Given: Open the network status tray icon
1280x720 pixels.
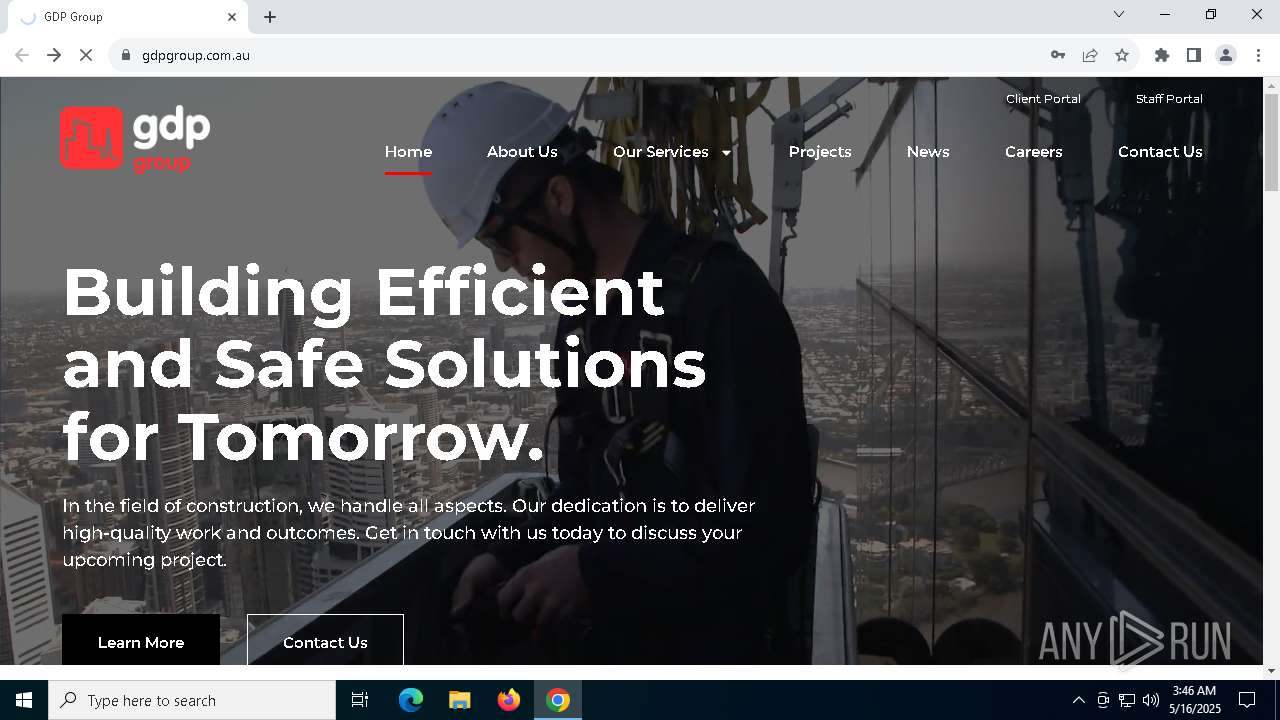Looking at the screenshot, I should (x=1127, y=700).
